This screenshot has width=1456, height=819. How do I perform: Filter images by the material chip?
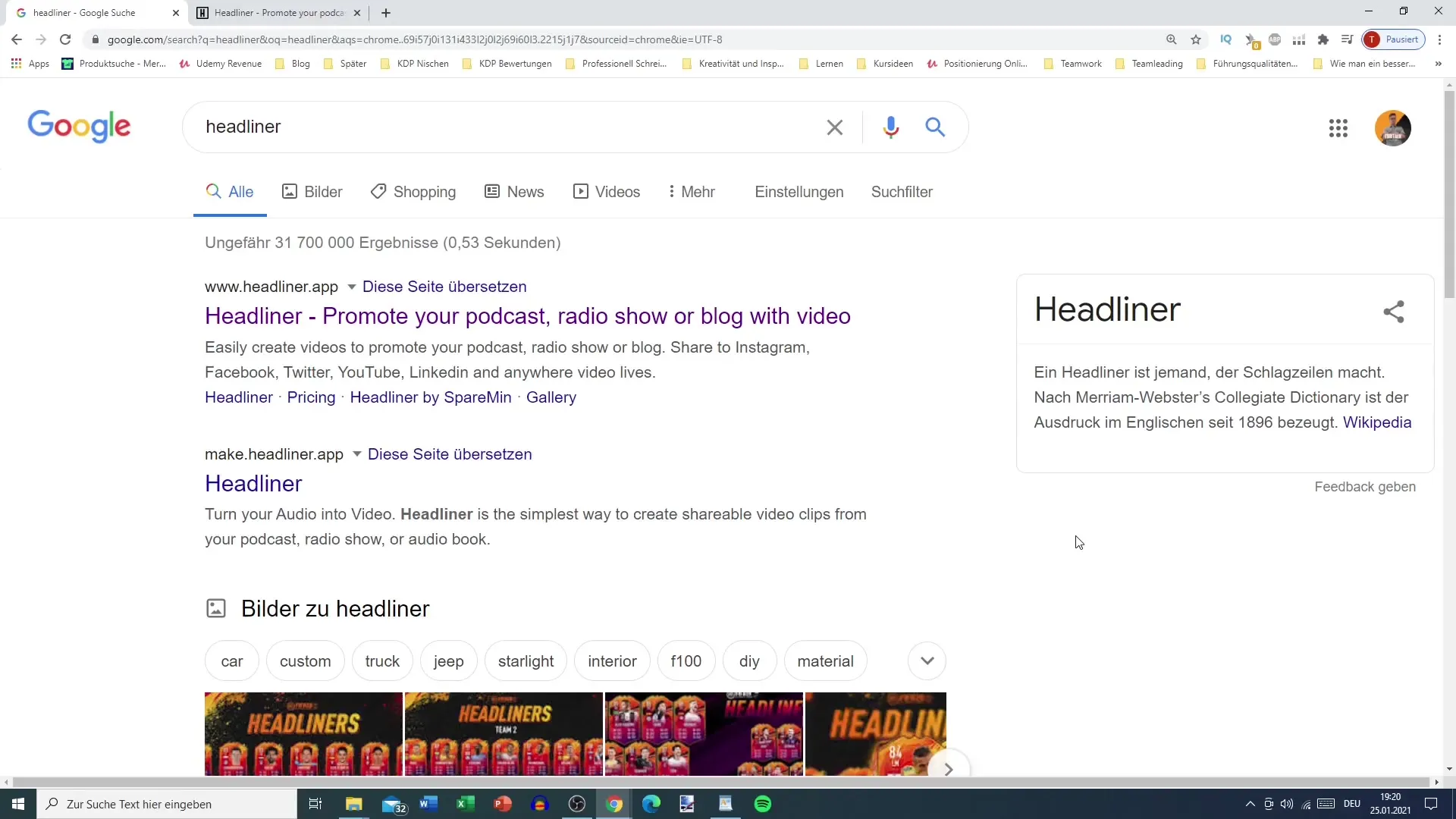(x=825, y=661)
